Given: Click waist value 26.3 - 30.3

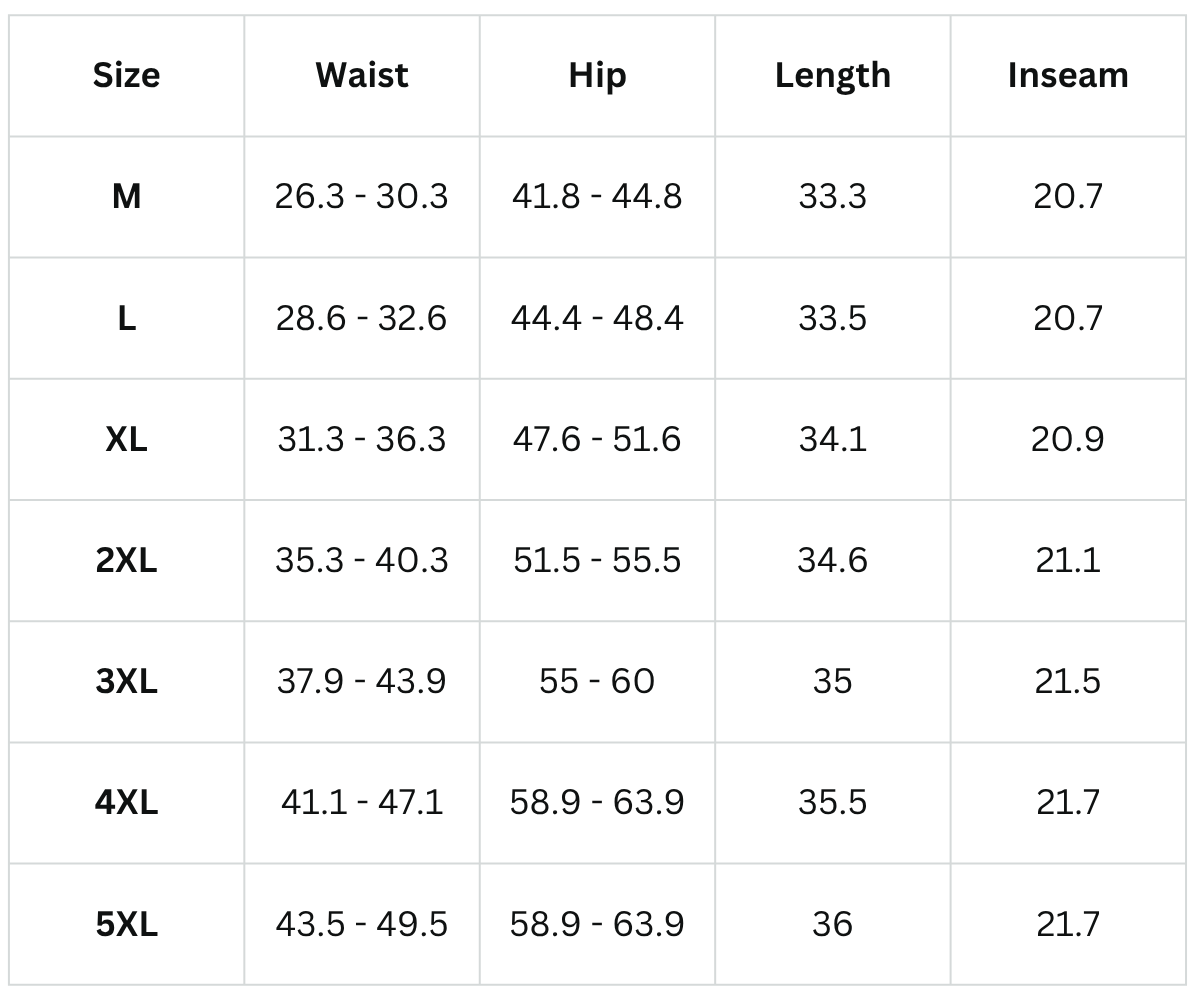Looking at the screenshot, I should point(361,196).
